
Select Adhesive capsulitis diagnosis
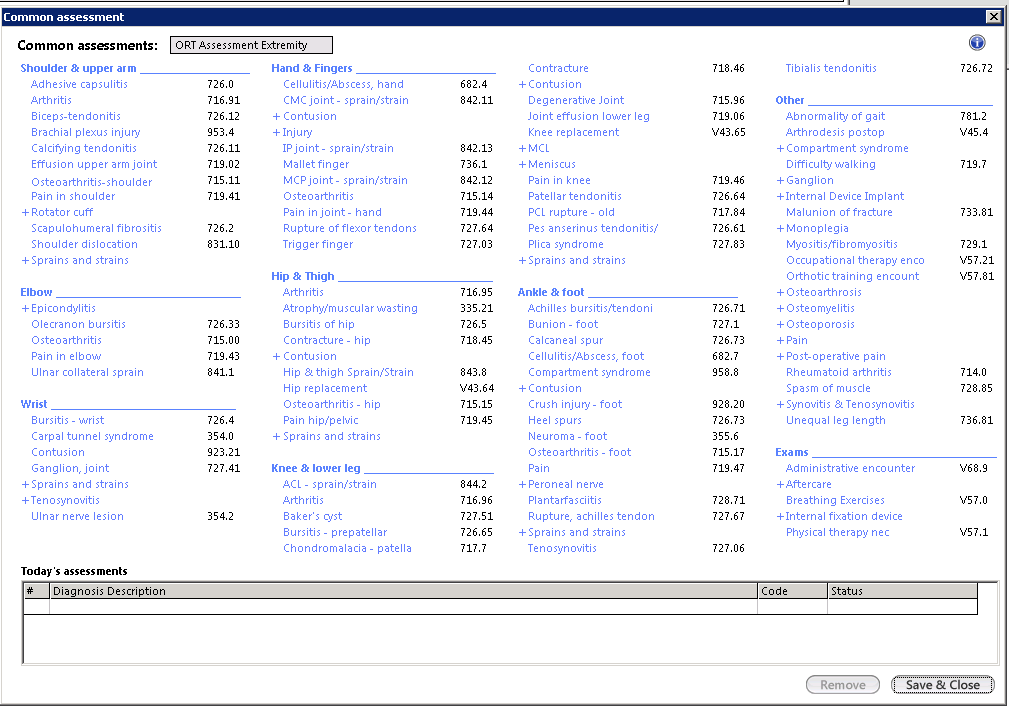tap(79, 84)
